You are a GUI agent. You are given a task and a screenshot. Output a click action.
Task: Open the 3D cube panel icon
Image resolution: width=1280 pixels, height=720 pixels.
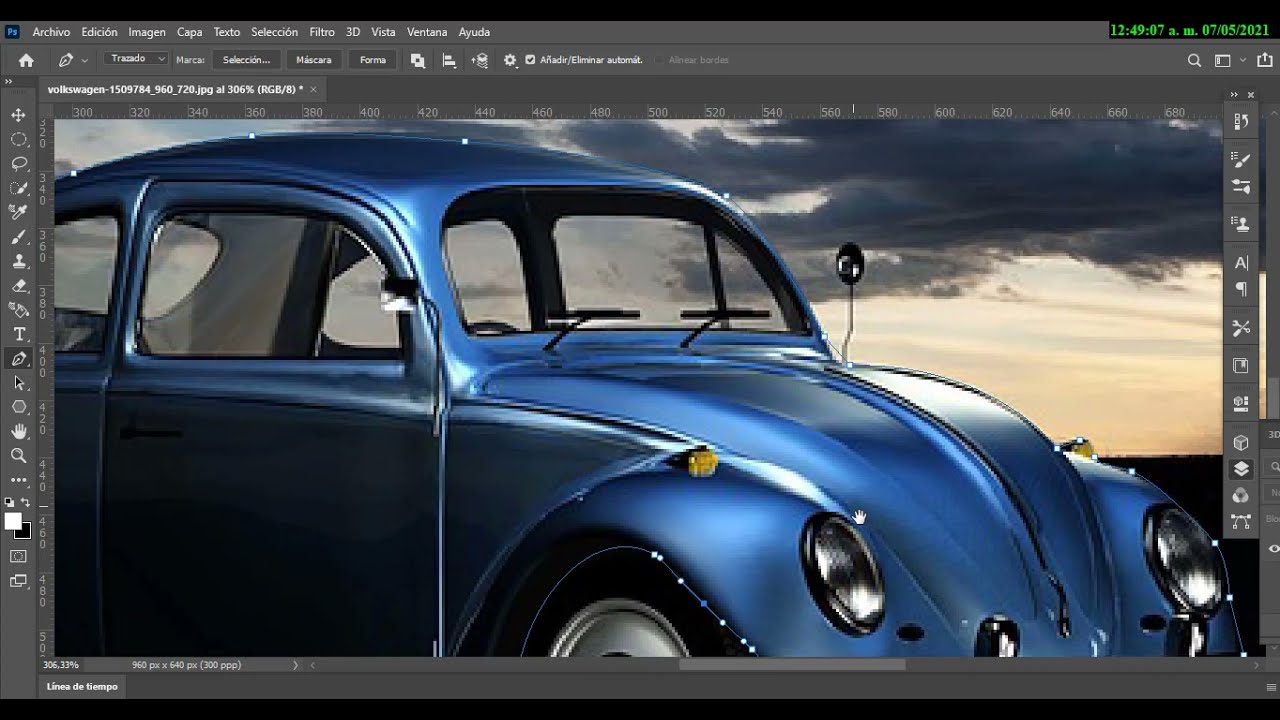1241,443
